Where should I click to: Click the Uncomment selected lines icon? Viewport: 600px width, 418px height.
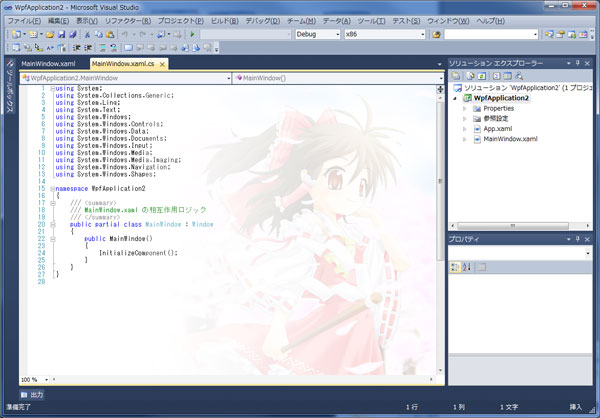coord(113,48)
